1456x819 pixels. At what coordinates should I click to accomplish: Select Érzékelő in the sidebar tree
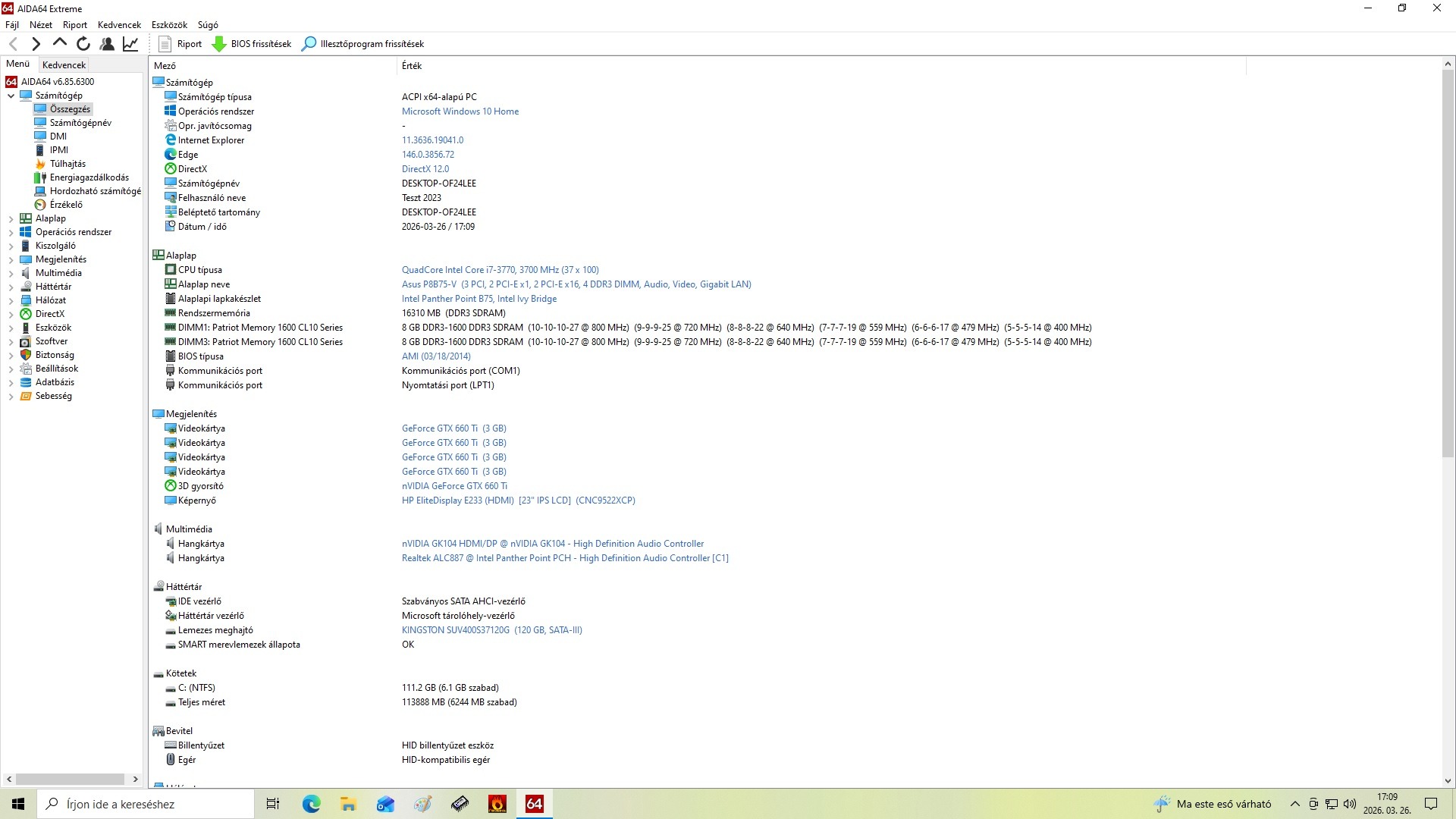66,205
